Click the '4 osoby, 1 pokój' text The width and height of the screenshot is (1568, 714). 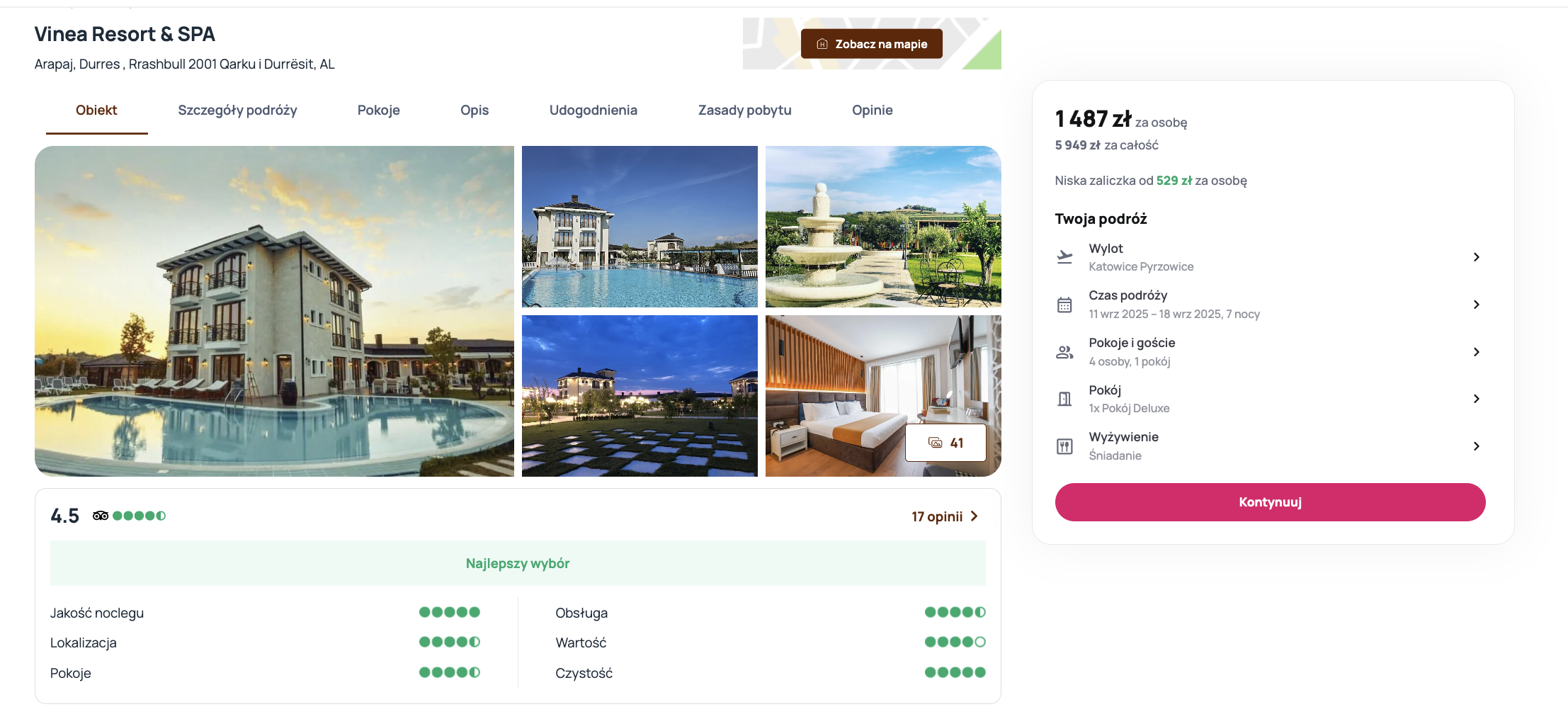[1130, 361]
